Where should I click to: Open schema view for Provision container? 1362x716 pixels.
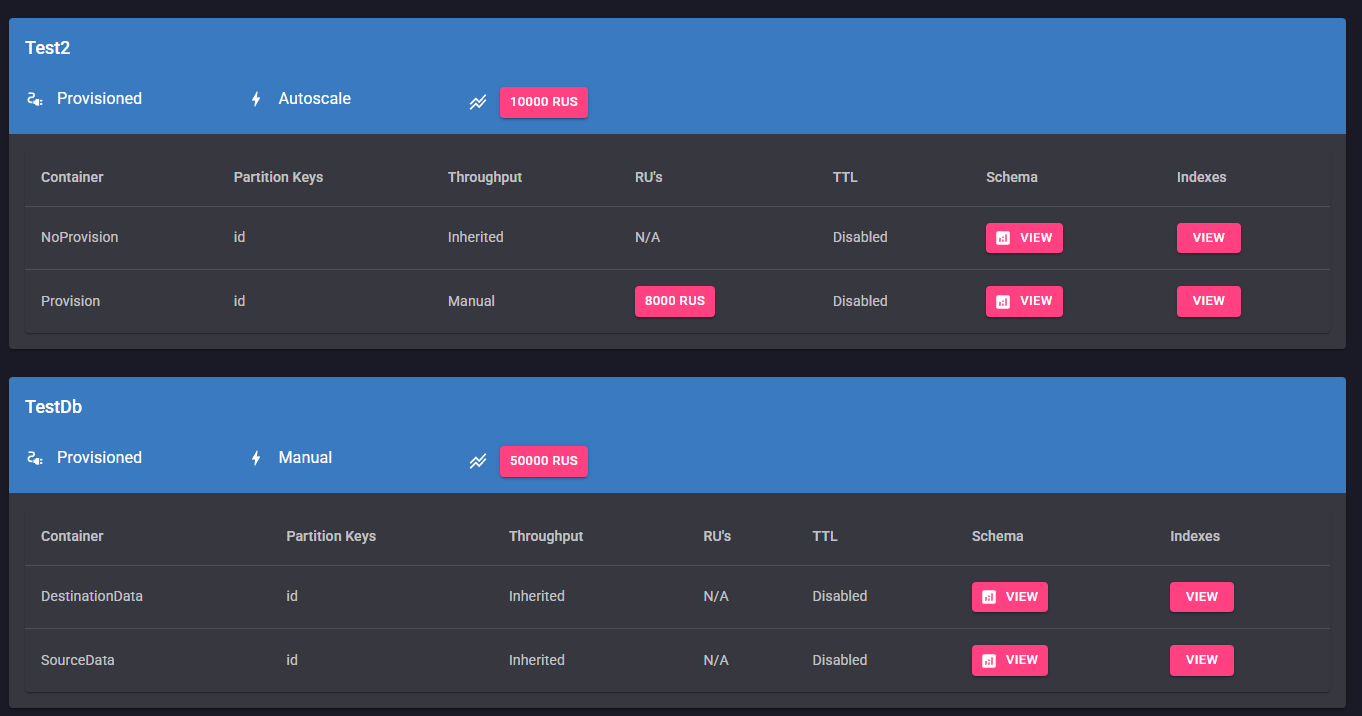tap(1023, 301)
